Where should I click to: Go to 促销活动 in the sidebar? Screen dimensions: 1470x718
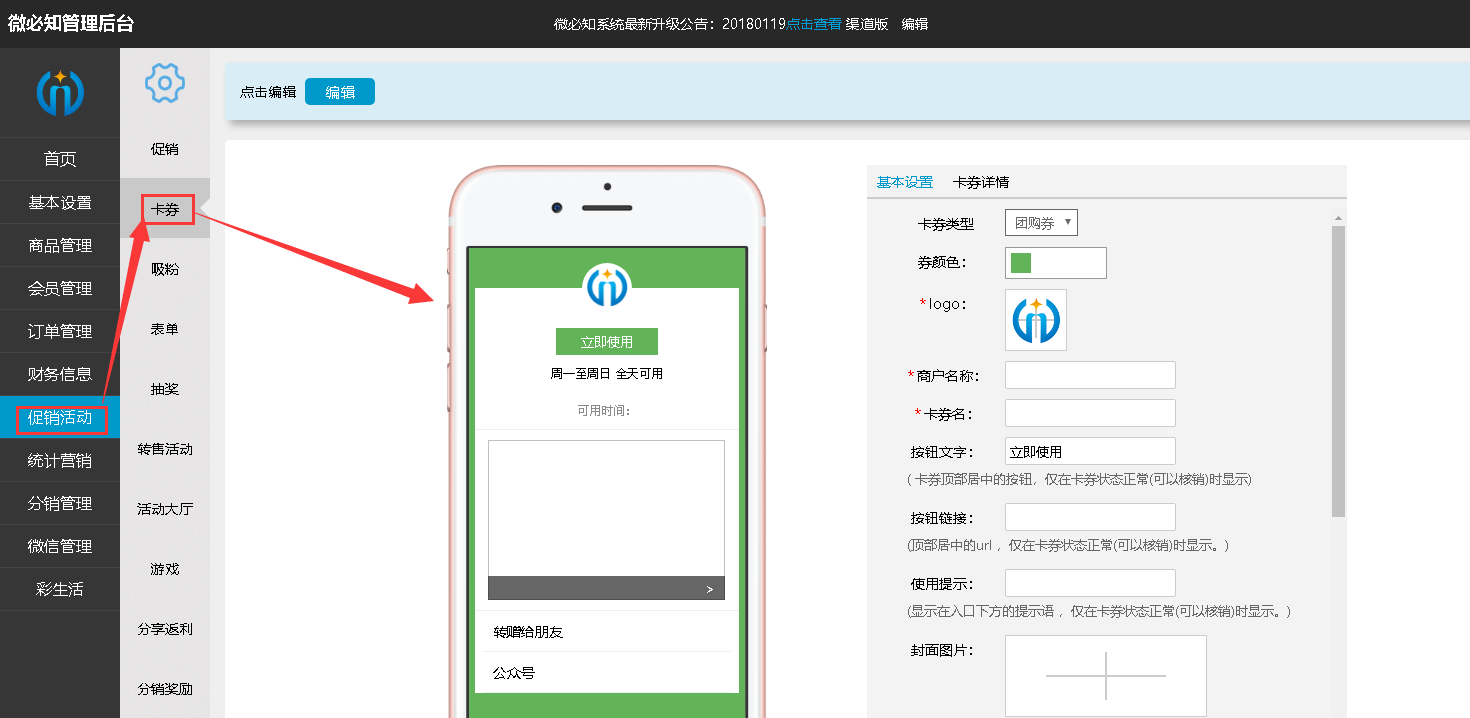point(60,418)
